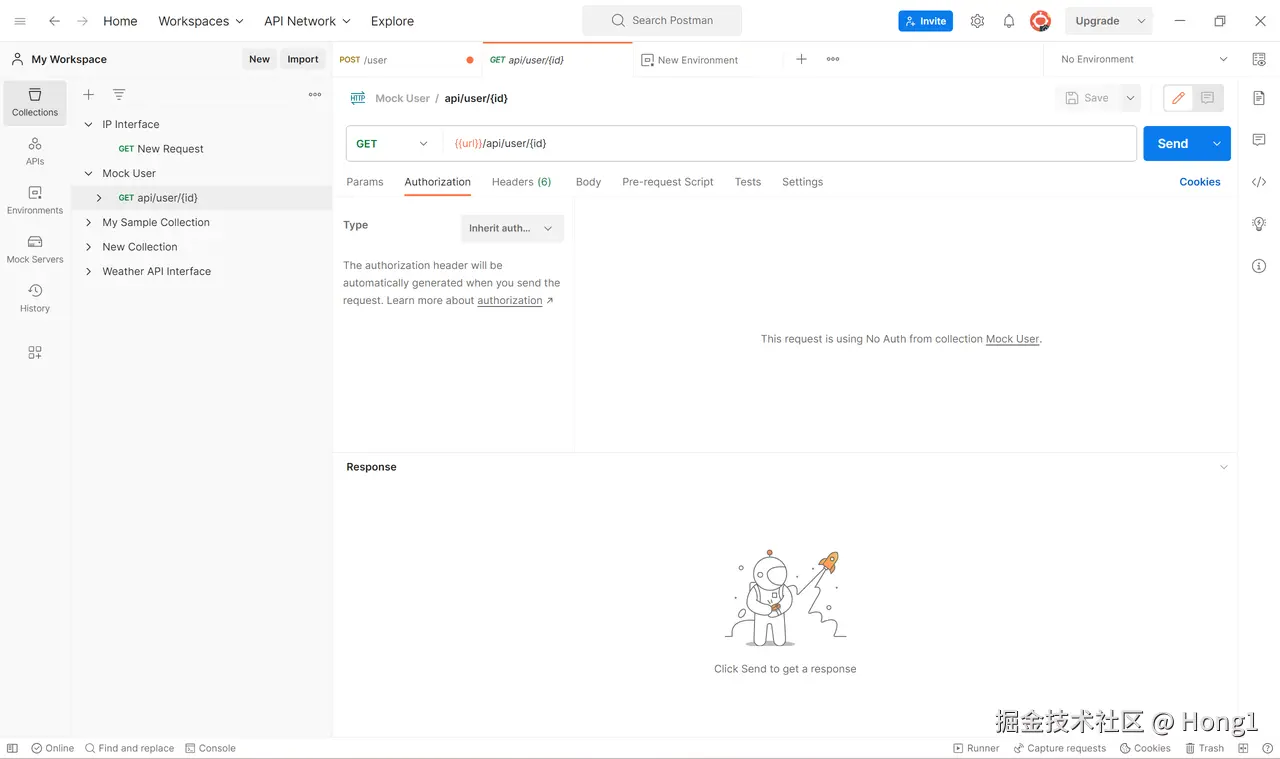The width and height of the screenshot is (1280, 759).
Task: Open the Collections sidebar section
Action: pos(35,102)
